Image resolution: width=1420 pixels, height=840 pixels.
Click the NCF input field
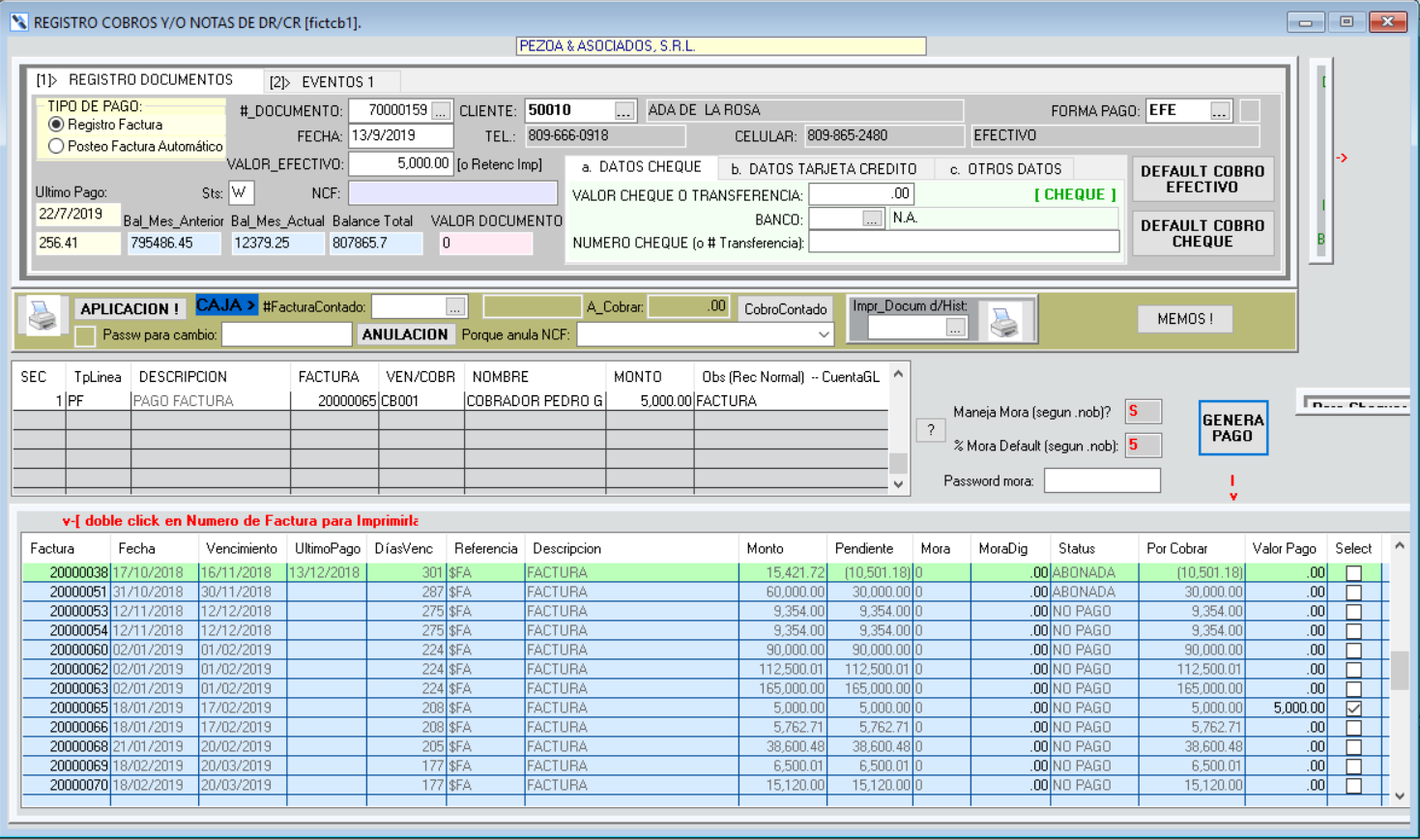point(453,193)
